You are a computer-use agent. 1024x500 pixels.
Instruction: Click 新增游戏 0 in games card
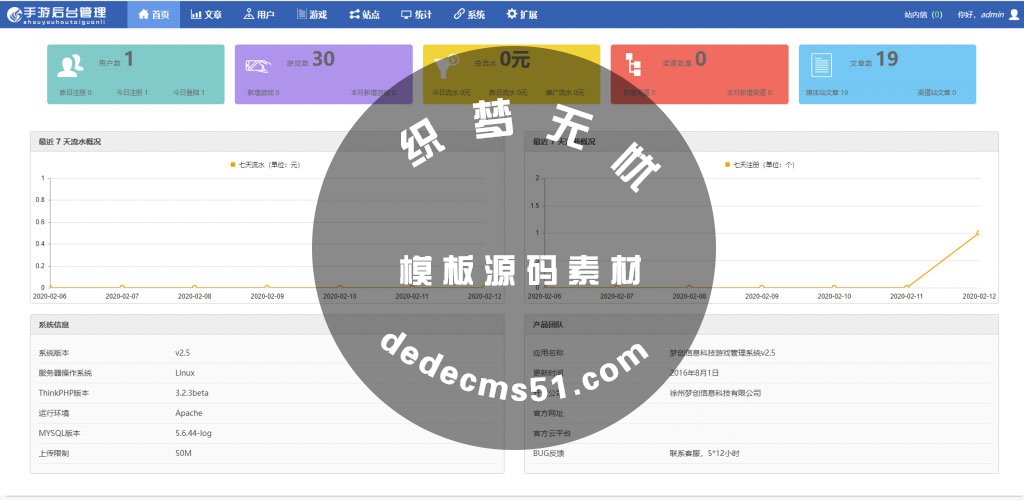click(x=263, y=93)
